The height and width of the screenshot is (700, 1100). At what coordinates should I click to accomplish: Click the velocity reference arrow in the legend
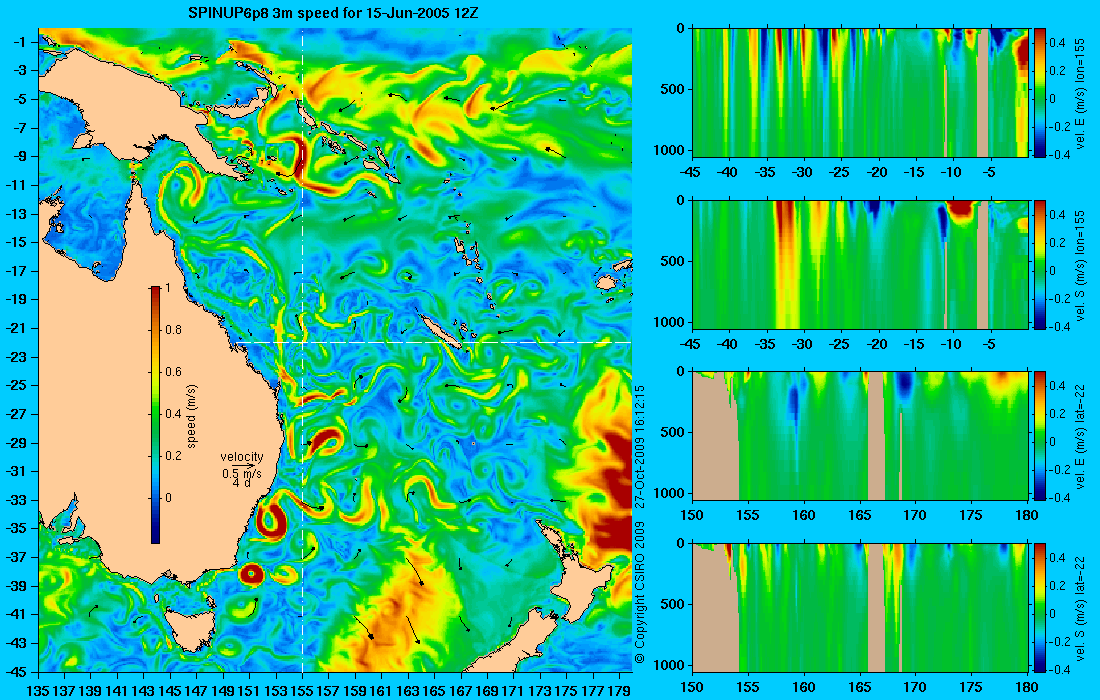pyautogui.click(x=243, y=466)
